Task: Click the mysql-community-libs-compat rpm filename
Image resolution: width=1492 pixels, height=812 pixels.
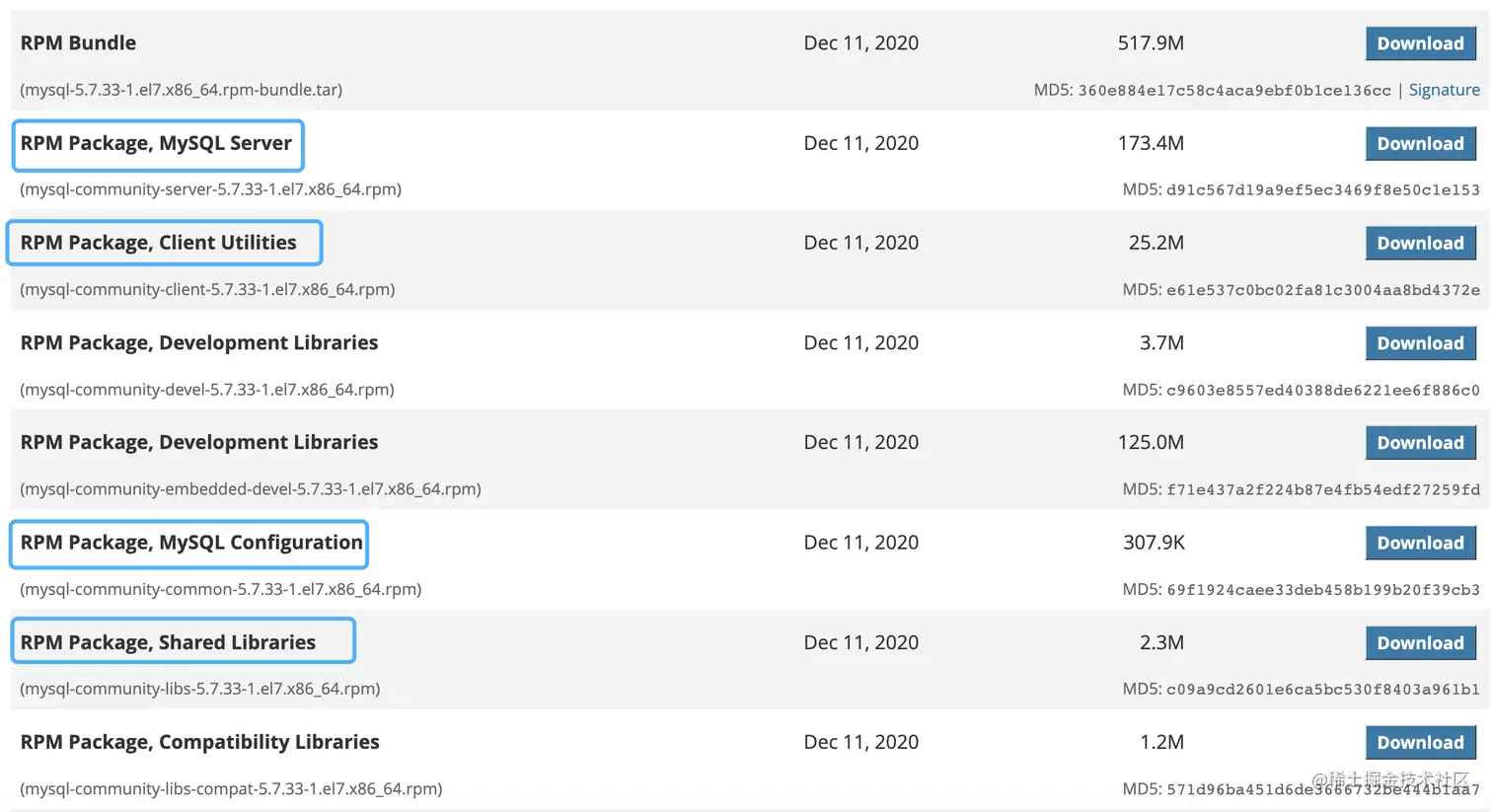Action: pos(231,789)
